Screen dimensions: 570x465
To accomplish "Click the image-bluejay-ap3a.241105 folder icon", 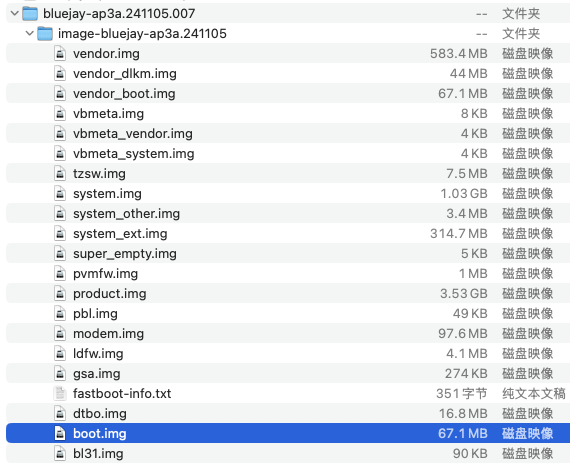I will click(x=45, y=33).
